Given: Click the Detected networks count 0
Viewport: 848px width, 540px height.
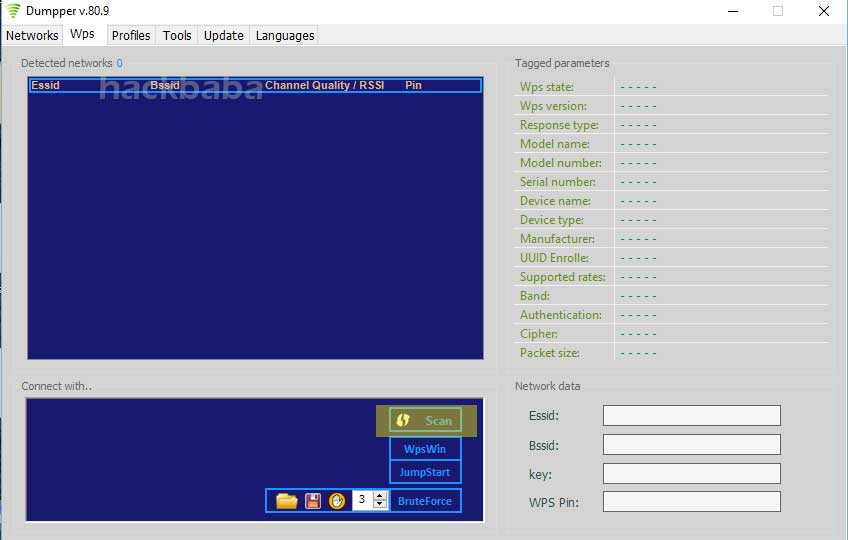Looking at the screenshot, I should (120, 63).
